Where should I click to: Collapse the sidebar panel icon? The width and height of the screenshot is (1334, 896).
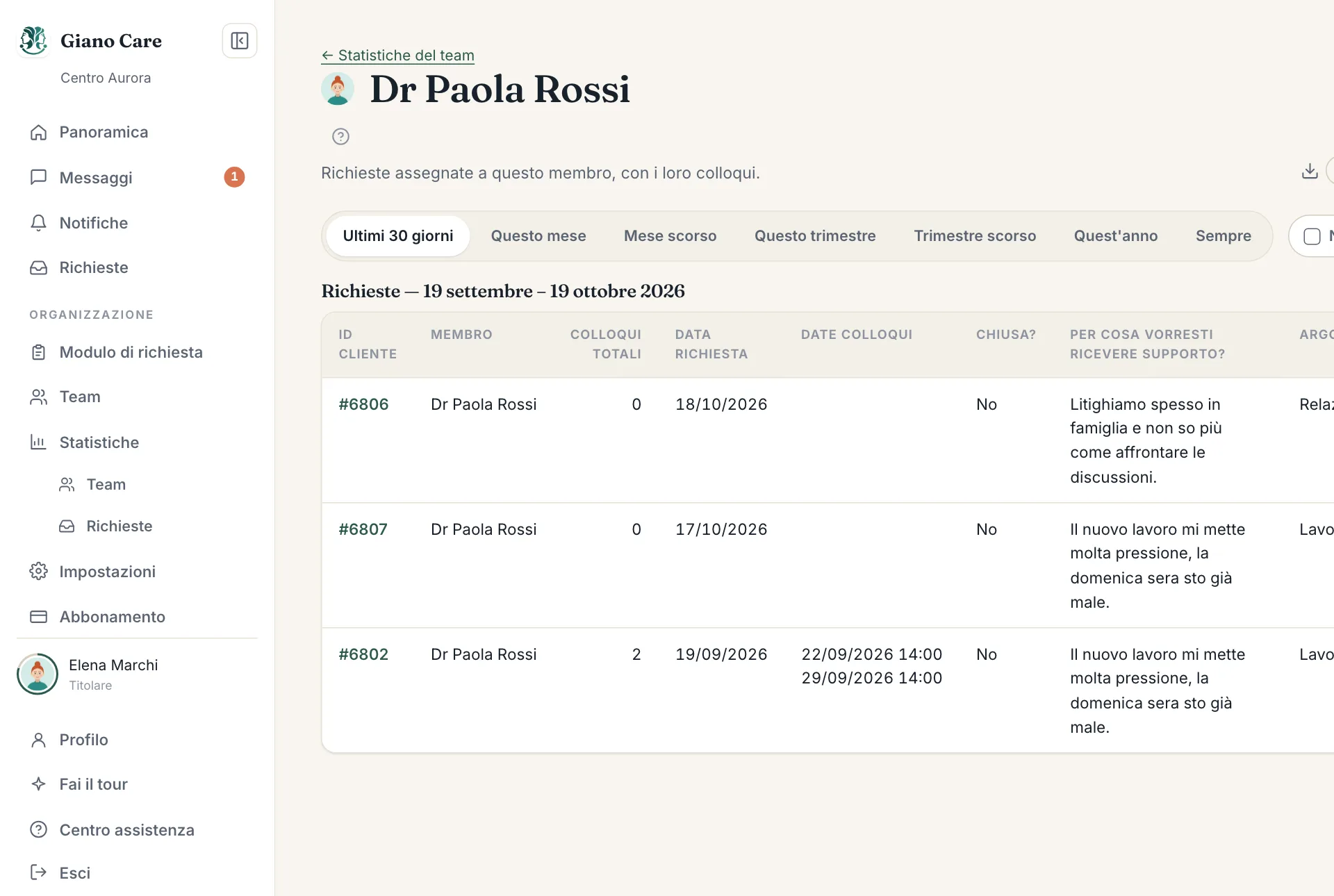point(240,41)
